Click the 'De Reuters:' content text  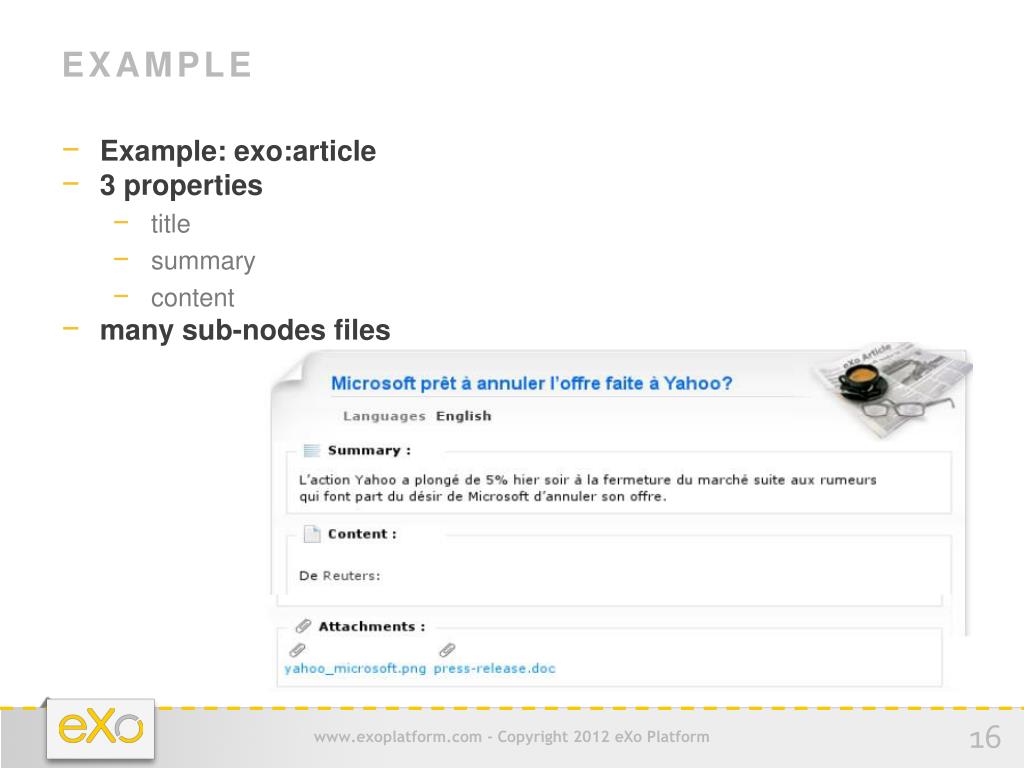point(340,576)
